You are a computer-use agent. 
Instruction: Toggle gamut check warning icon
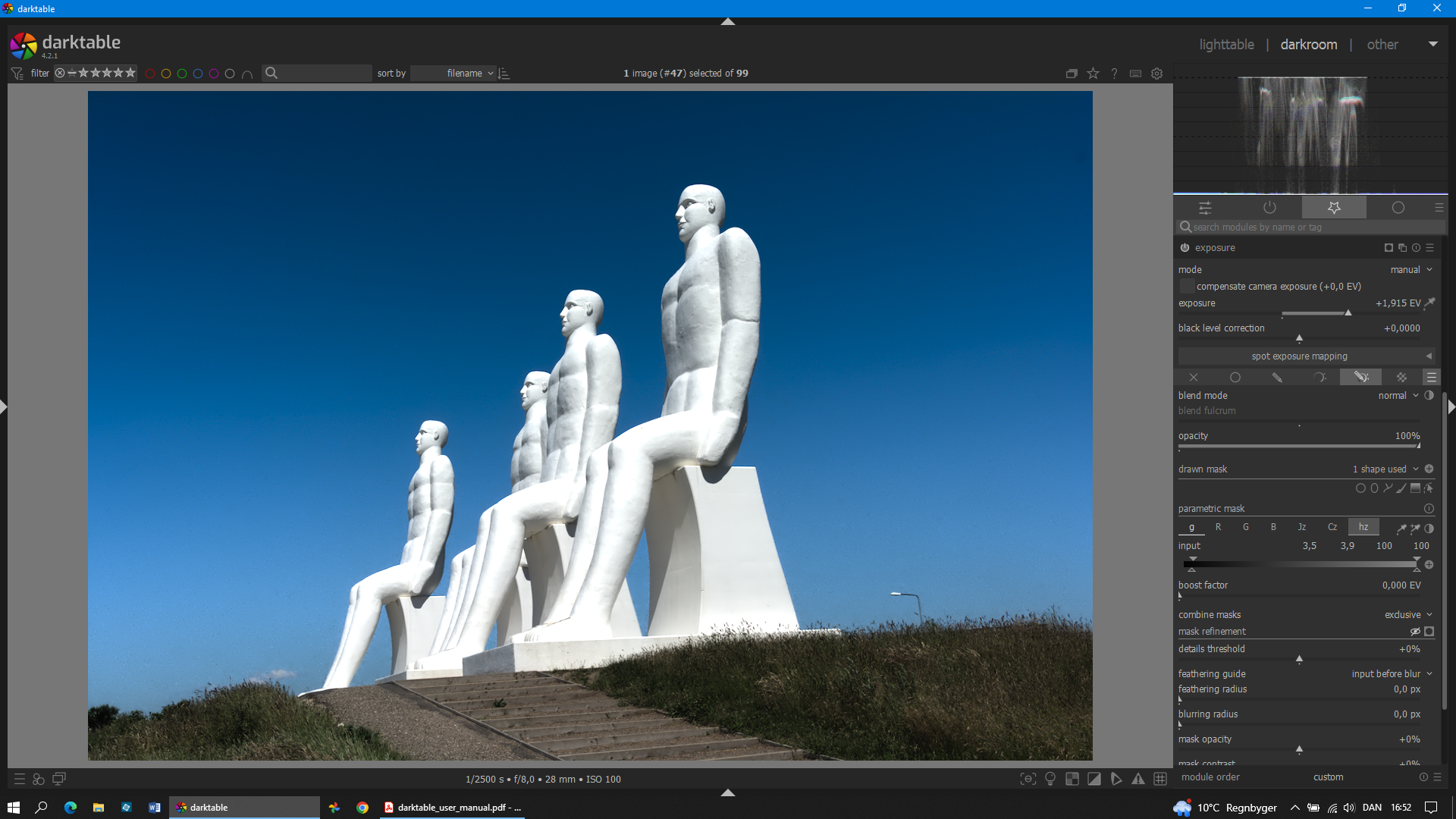(1138, 779)
